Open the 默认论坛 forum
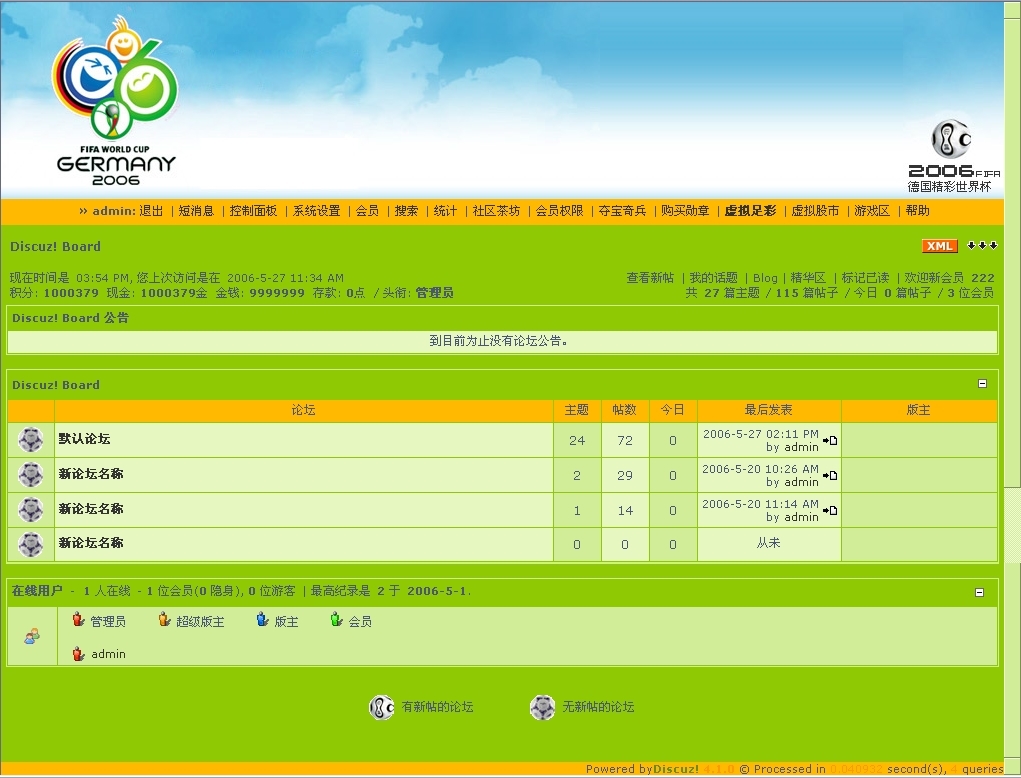 point(84,439)
